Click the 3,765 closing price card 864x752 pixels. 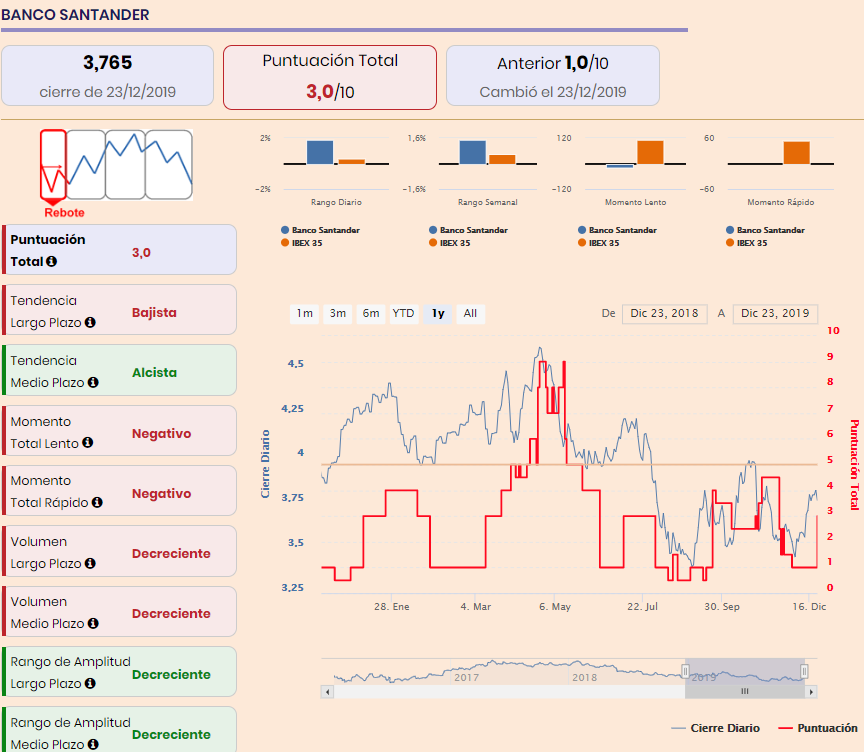(107, 76)
